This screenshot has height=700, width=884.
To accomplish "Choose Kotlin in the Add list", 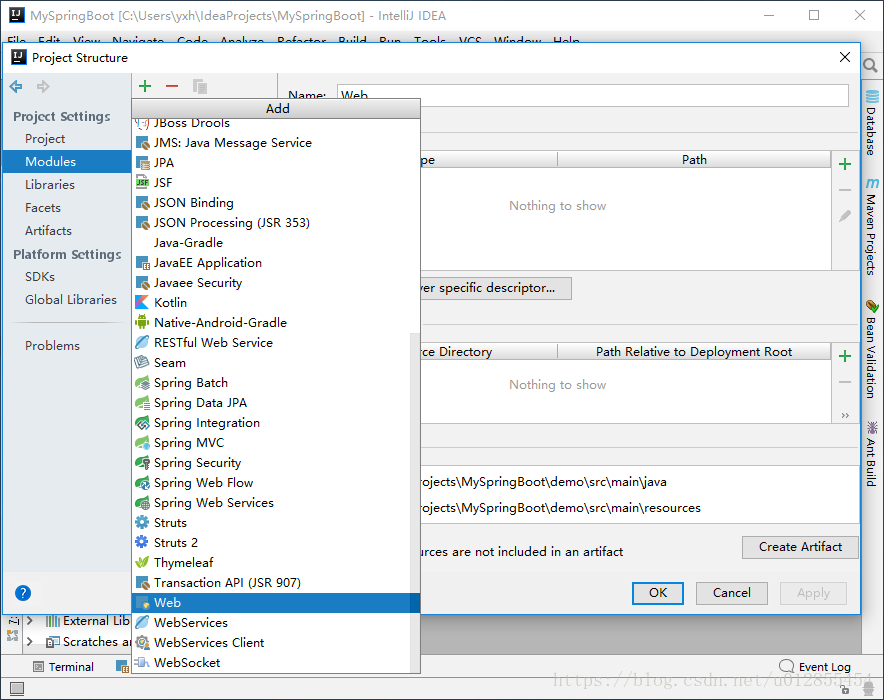I will (x=276, y=303).
